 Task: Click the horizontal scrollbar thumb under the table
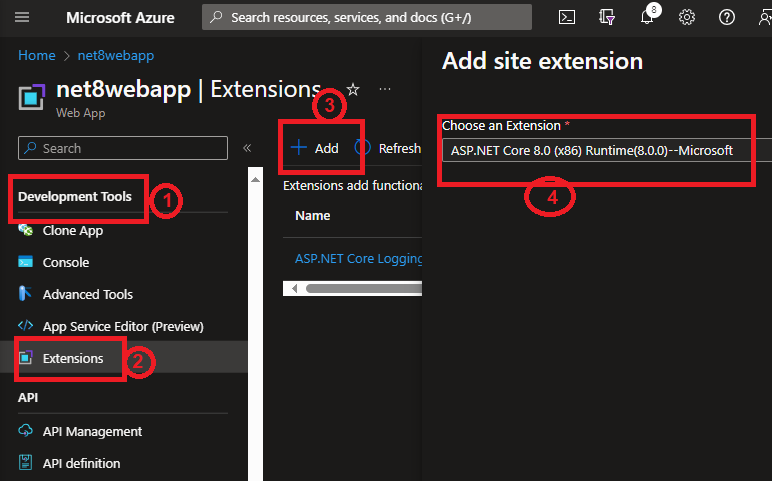point(364,289)
